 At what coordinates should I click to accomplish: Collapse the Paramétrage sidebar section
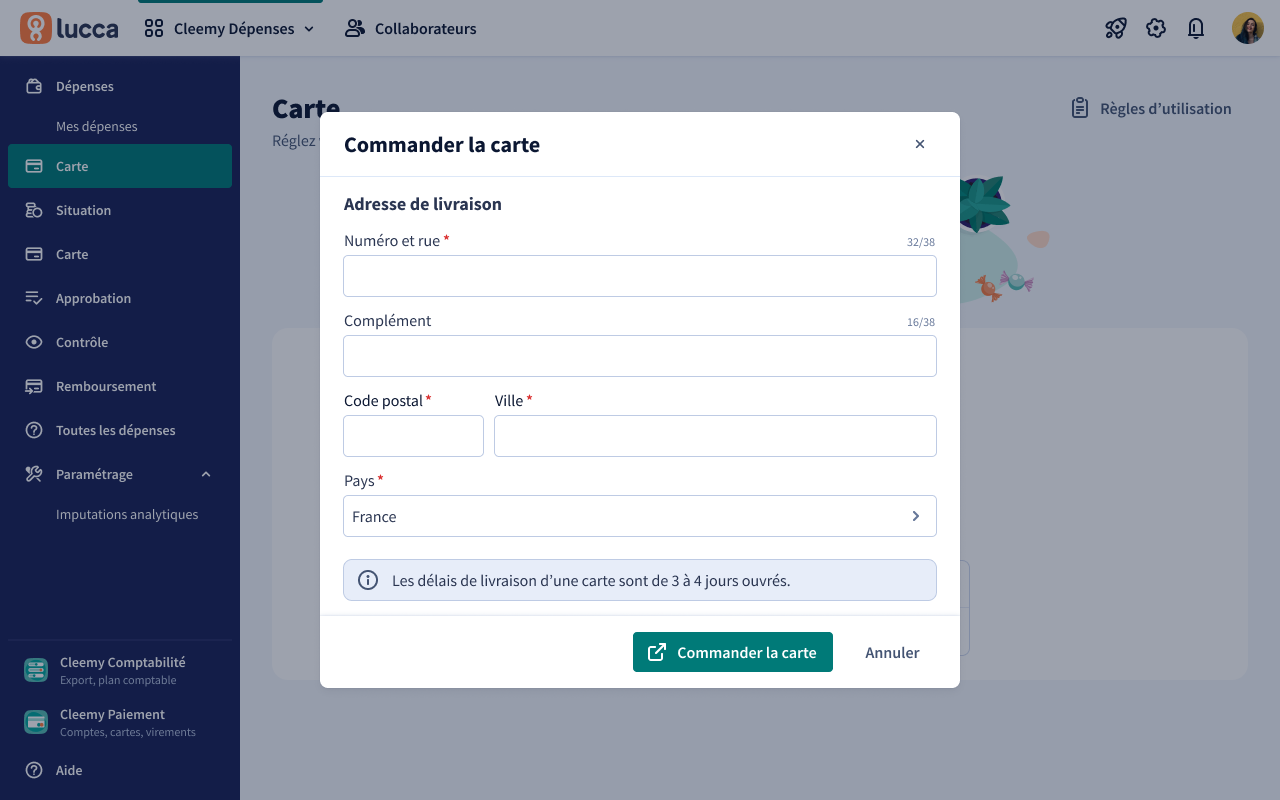click(206, 474)
